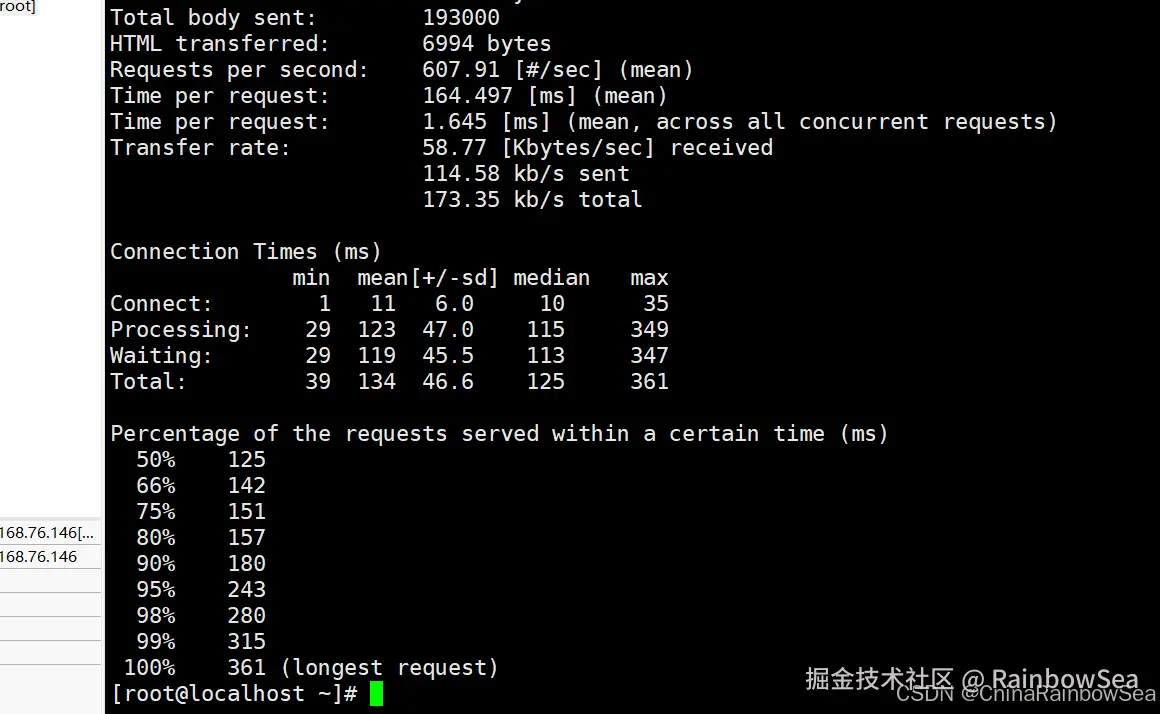Click the 'median' column header
This screenshot has height=714, width=1160.
coord(551,278)
